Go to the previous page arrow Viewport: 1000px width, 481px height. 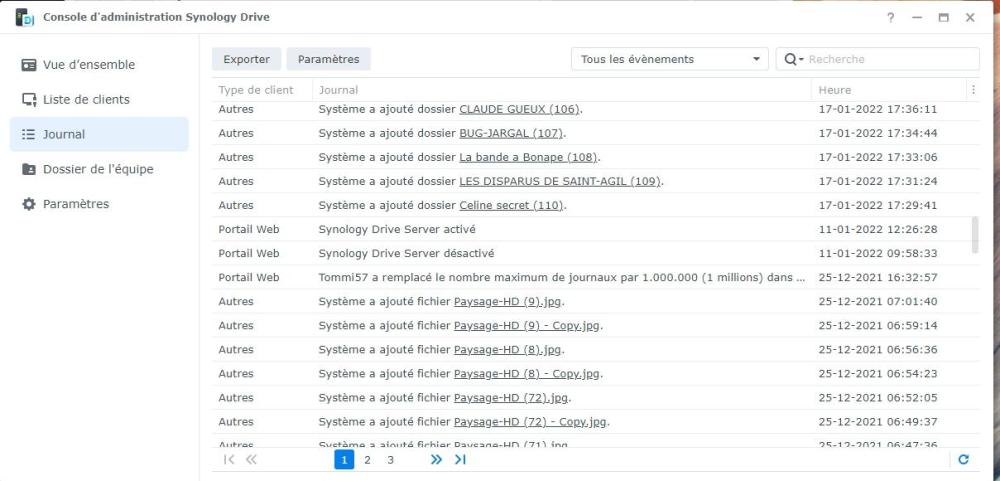(x=251, y=459)
